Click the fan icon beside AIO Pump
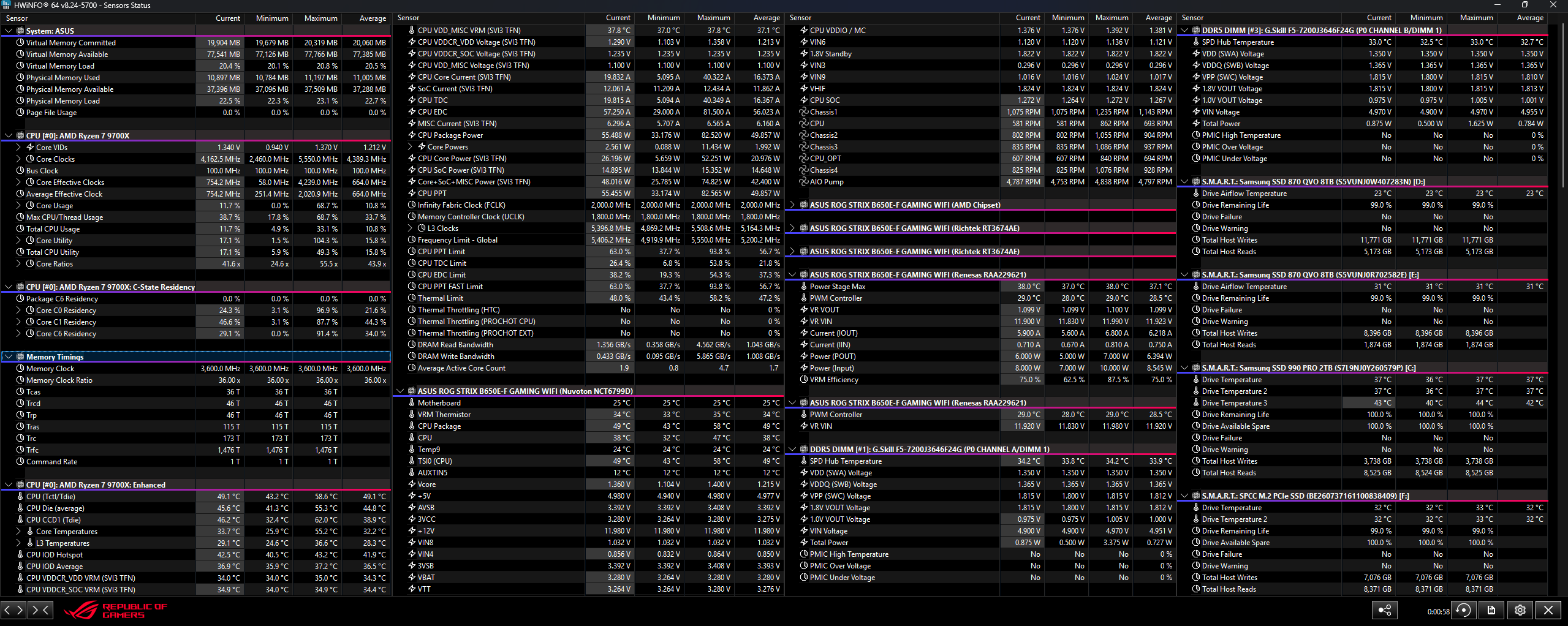1568x626 pixels. (804, 182)
